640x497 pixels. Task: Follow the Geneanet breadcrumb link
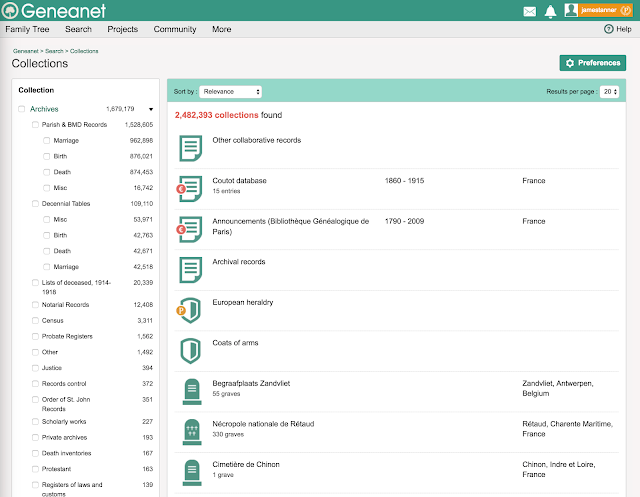tap(26, 51)
